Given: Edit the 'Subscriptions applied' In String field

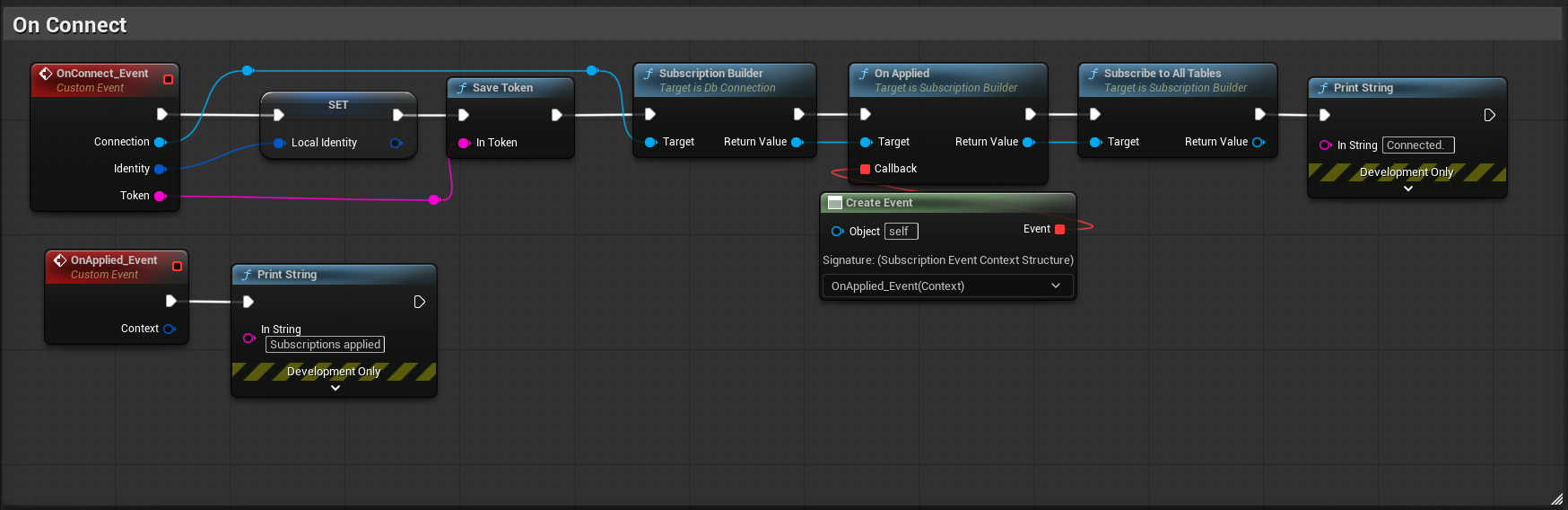Looking at the screenshot, I should 325,345.
